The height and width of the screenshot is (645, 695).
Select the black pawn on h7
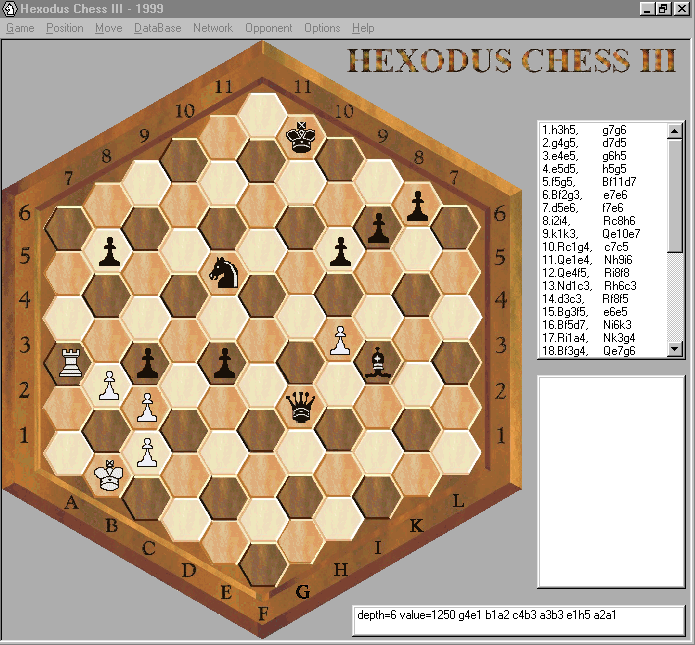pyautogui.click(x=340, y=251)
